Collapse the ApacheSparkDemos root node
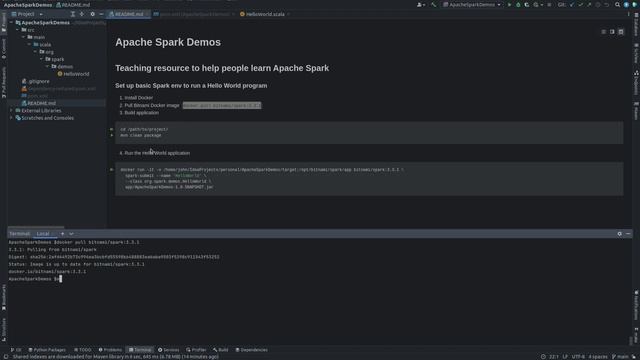The height and width of the screenshot is (360, 640). (11, 22)
